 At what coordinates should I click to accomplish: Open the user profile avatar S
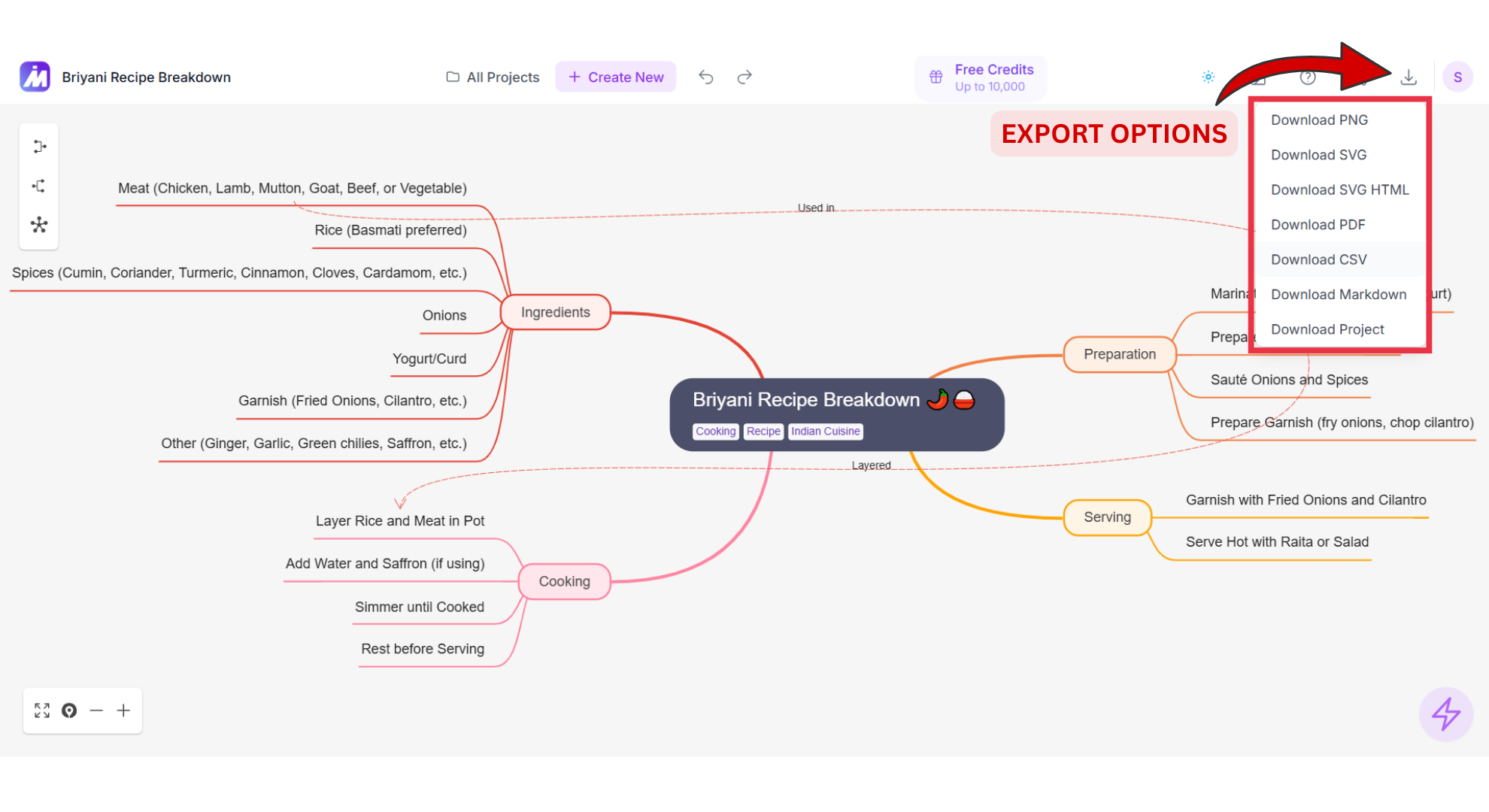[x=1457, y=77]
